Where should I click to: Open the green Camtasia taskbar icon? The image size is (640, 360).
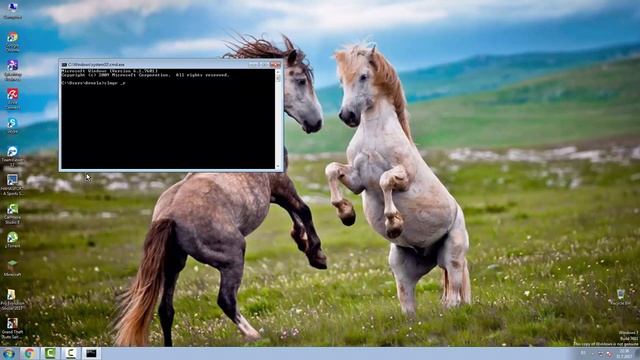point(50,353)
